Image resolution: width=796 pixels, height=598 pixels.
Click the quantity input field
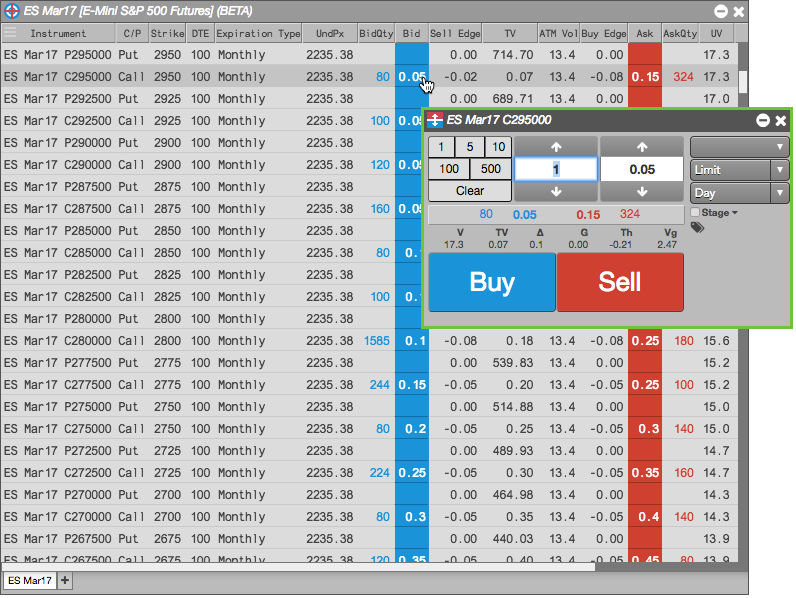(556, 169)
